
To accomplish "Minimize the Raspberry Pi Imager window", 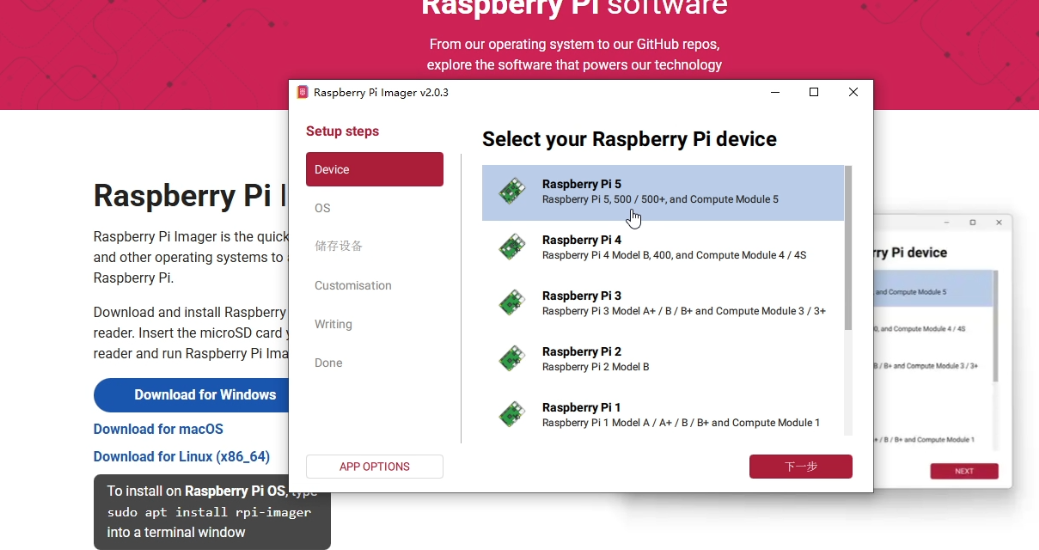I will (x=775, y=92).
